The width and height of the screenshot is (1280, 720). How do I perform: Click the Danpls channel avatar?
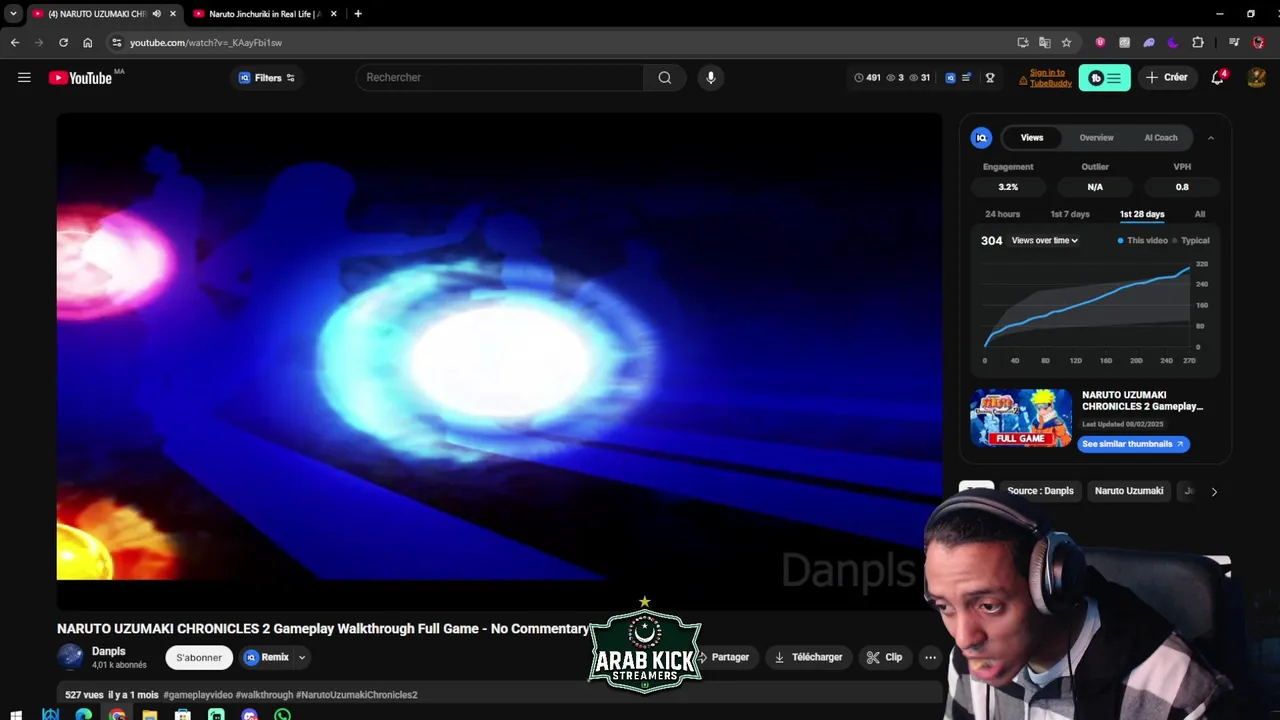pyautogui.click(x=70, y=657)
